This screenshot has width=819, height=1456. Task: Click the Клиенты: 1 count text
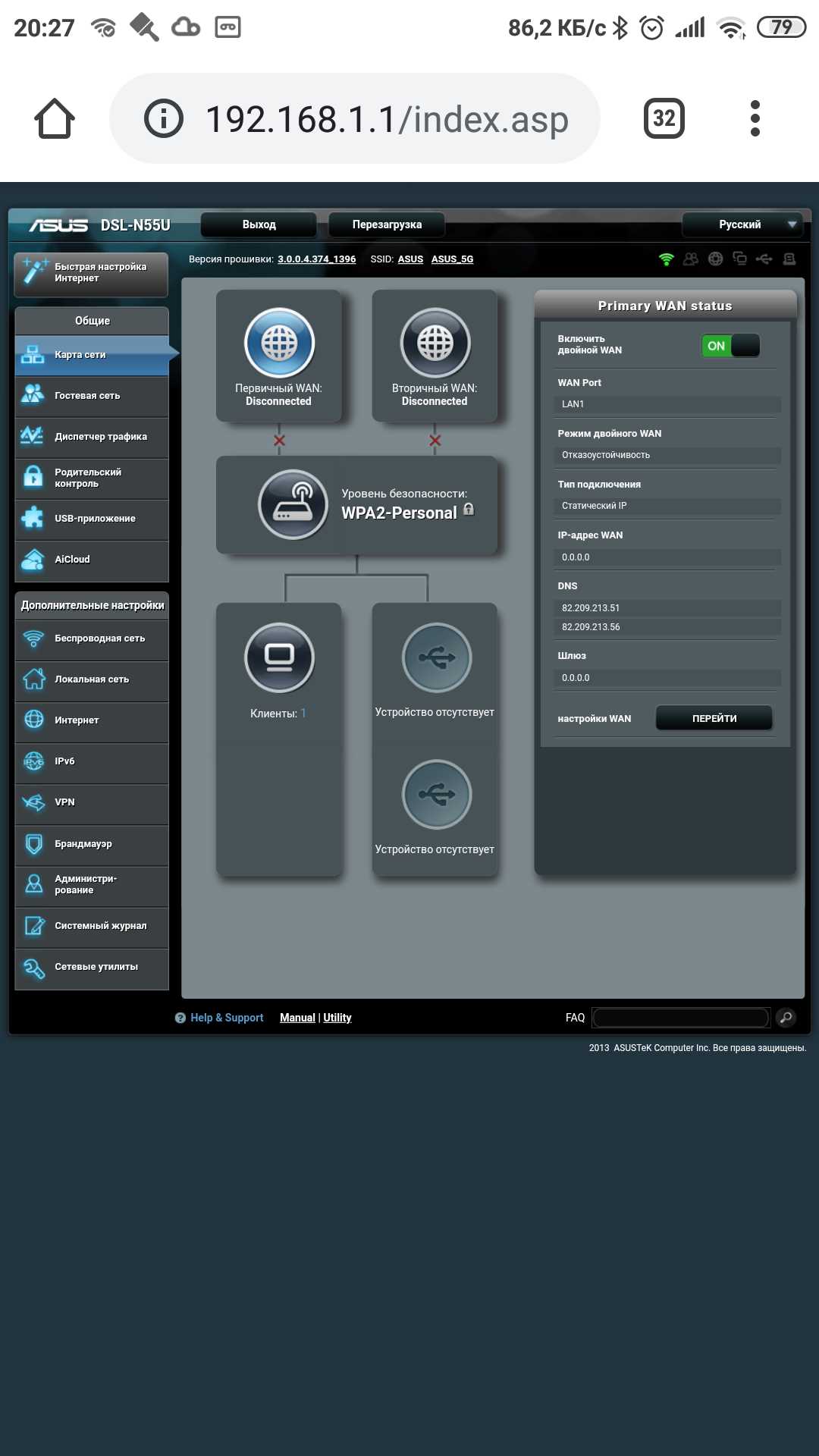coord(278,714)
